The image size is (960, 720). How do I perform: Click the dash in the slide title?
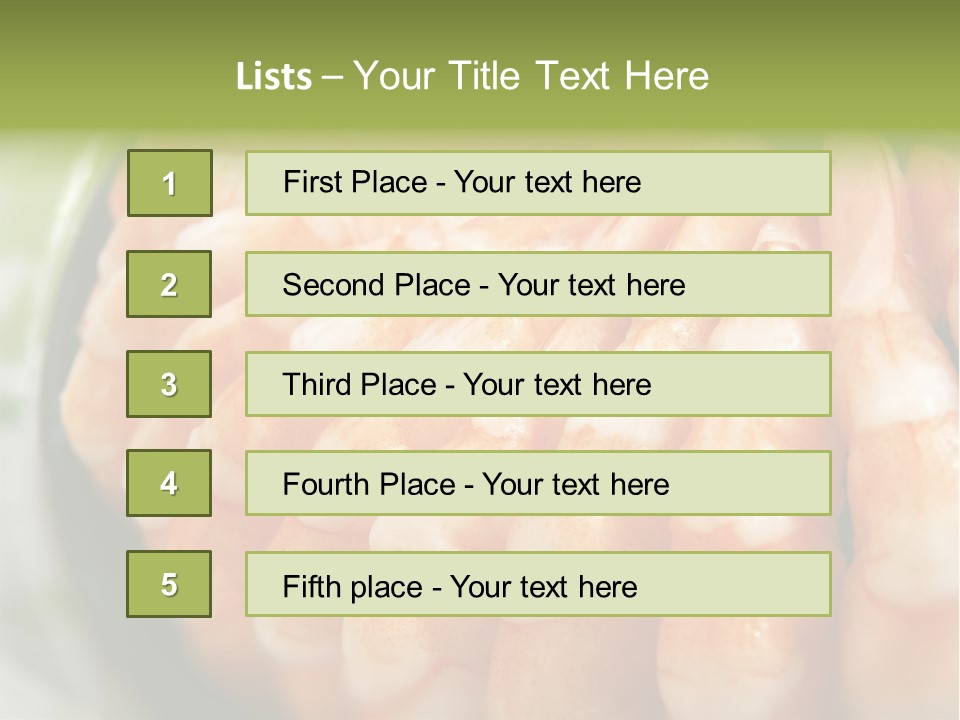(333, 76)
